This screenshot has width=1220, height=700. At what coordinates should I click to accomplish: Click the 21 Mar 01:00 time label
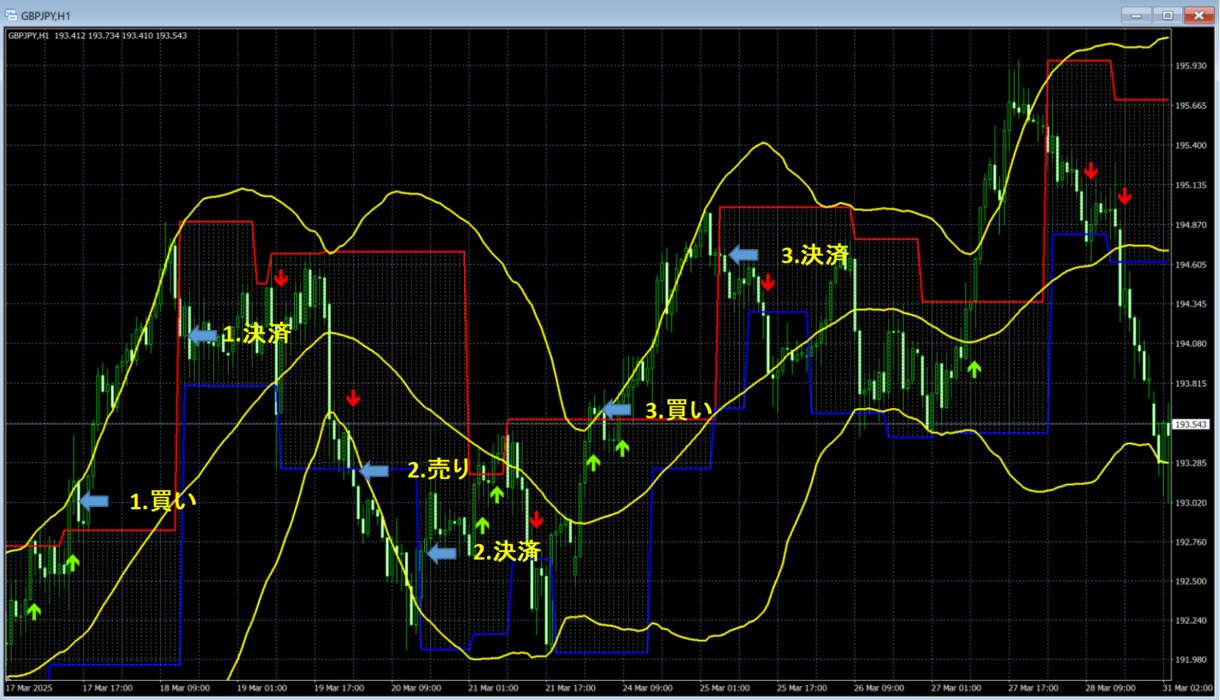click(493, 689)
